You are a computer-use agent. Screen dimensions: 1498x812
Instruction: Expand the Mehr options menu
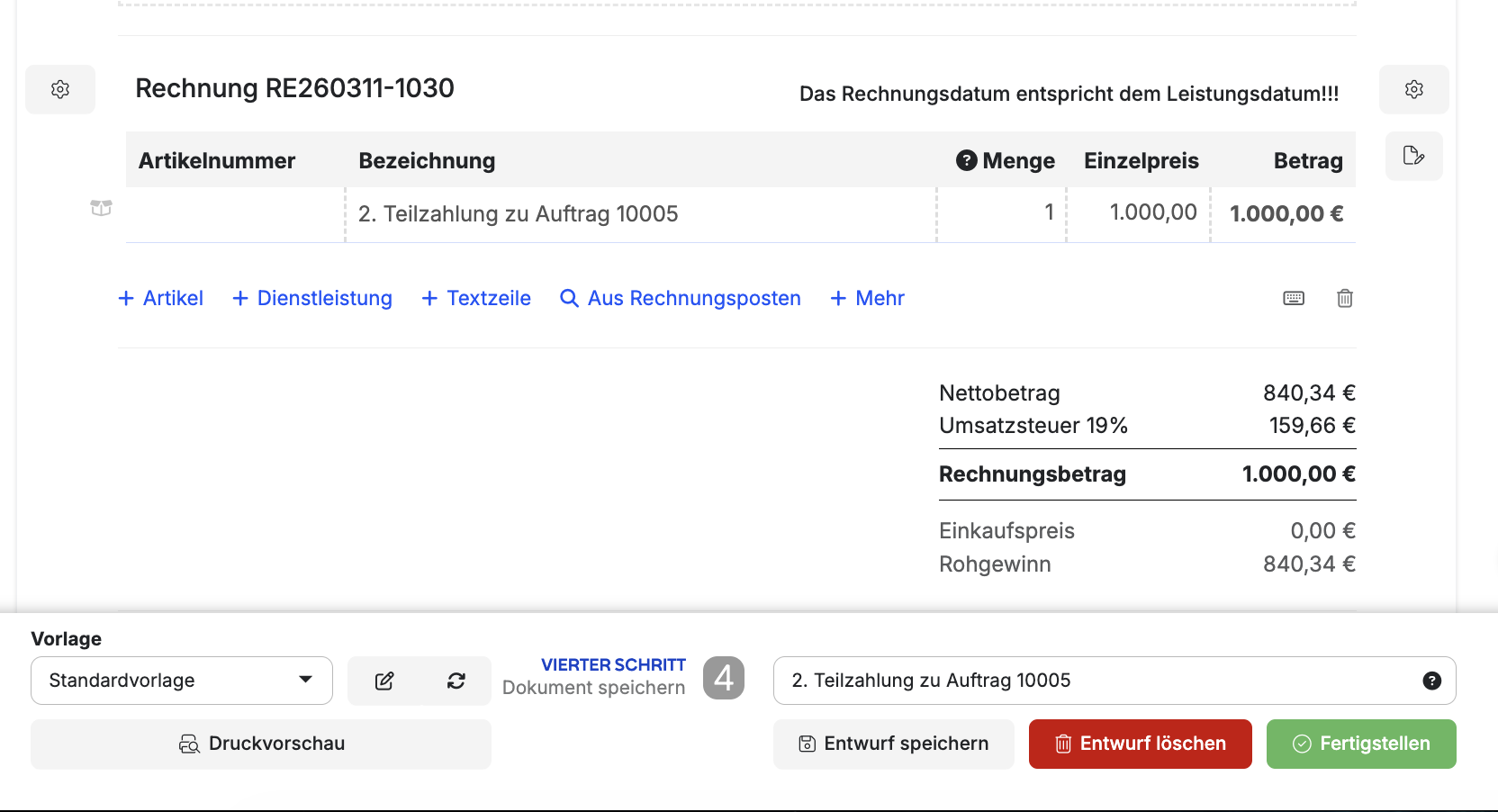click(x=867, y=298)
